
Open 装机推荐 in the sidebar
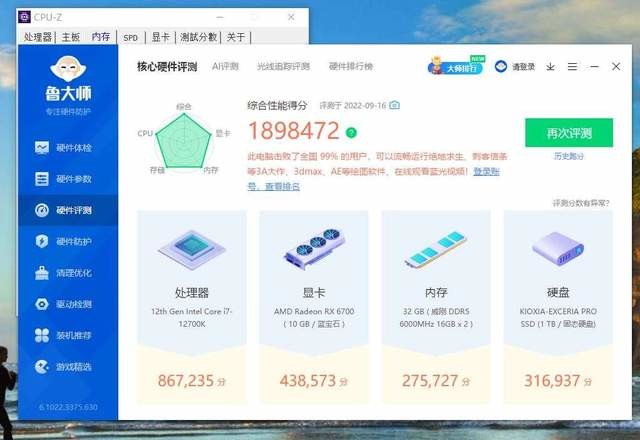(68, 336)
